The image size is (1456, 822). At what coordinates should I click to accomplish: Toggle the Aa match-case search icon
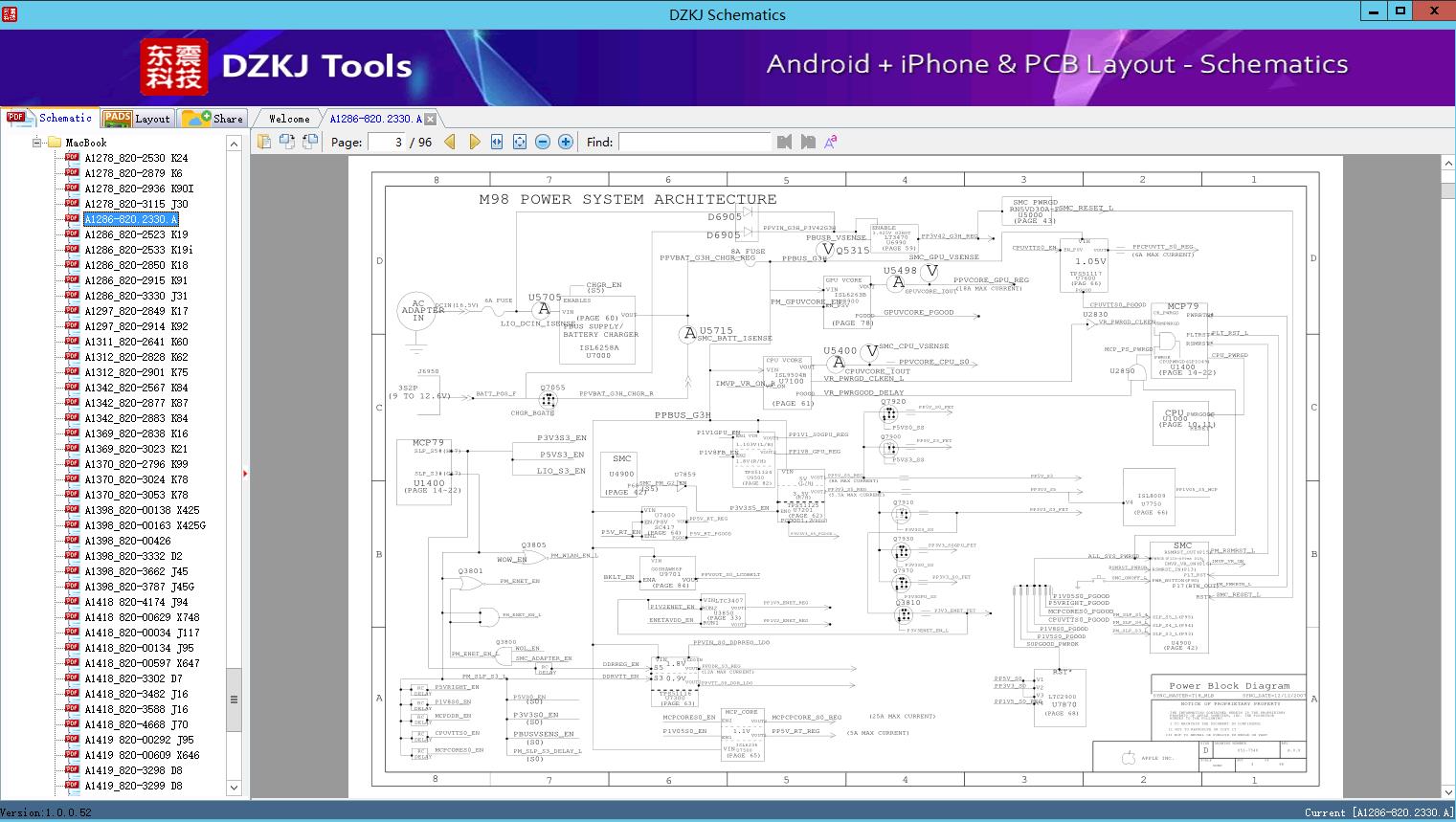(831, 142)
